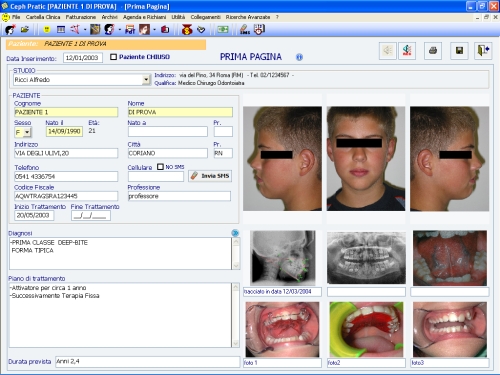Open the Archivi menu
500x375 pixels.
coord(109,17)
